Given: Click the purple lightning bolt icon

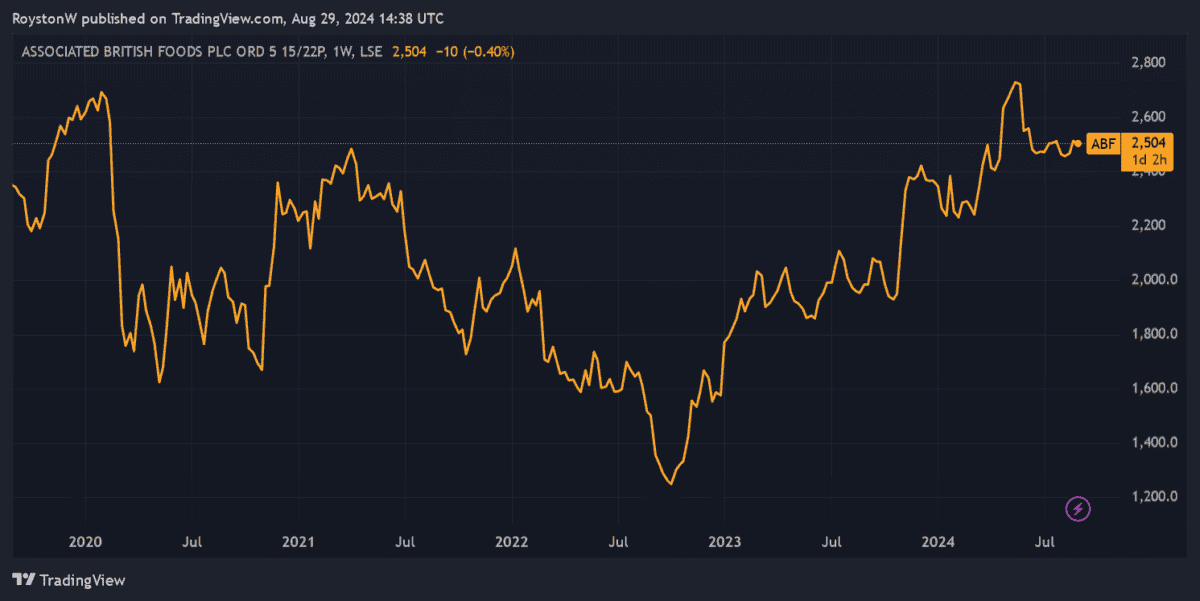Looking at the screenshot, I should point(1078,509).
